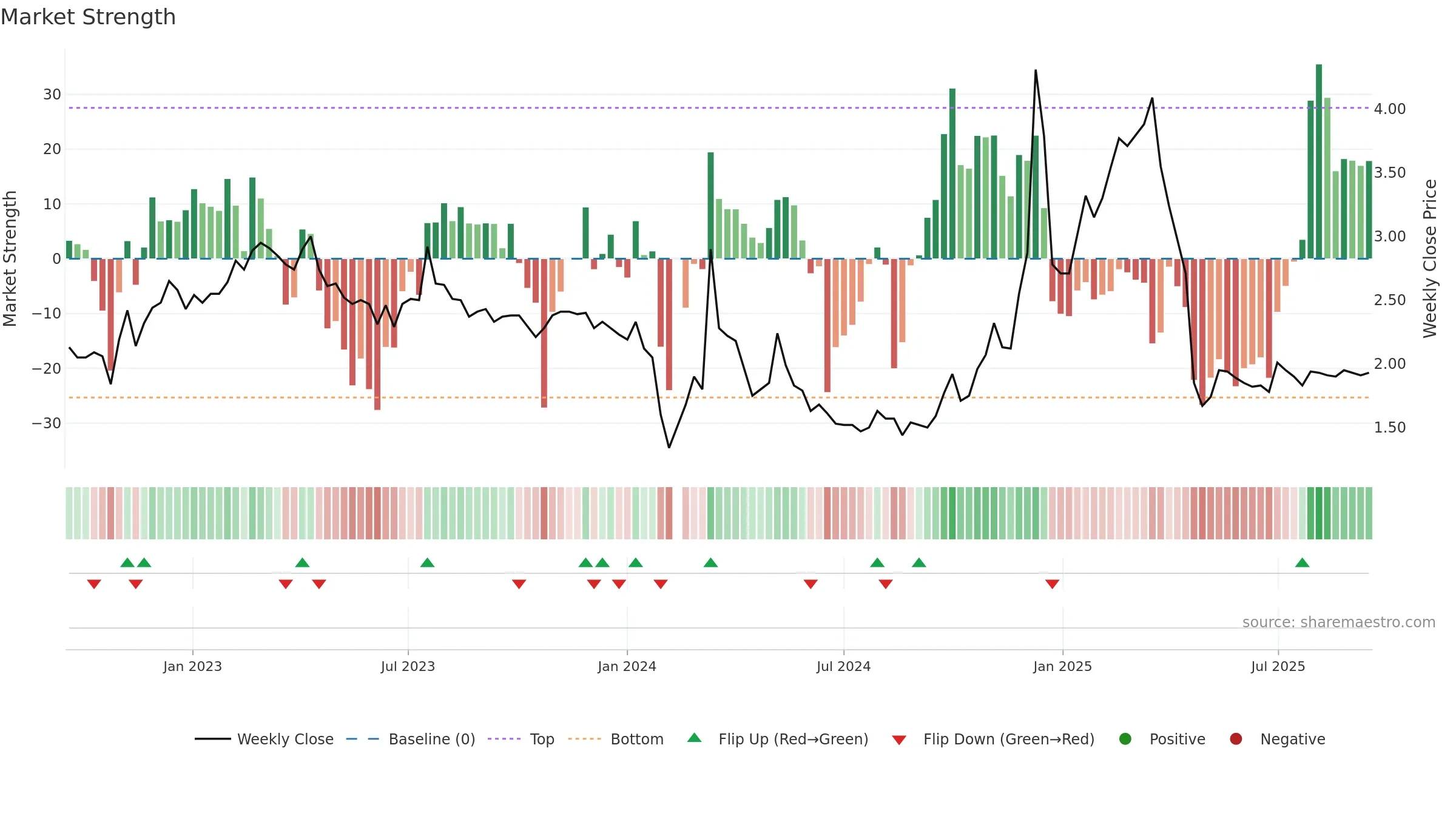
Task: Click the green Flip Up triangle in legend
Action: pos(695,738)
